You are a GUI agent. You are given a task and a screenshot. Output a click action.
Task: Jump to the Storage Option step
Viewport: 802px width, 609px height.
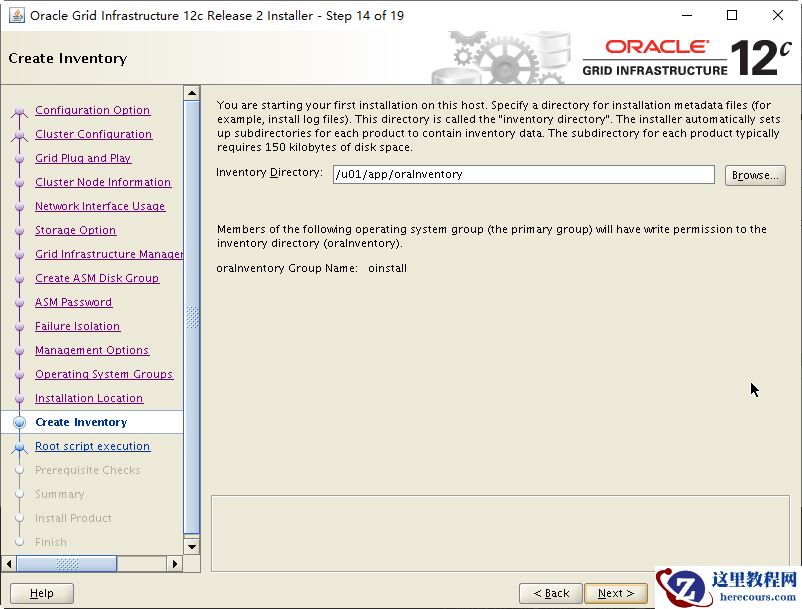[x=75, y=230]
